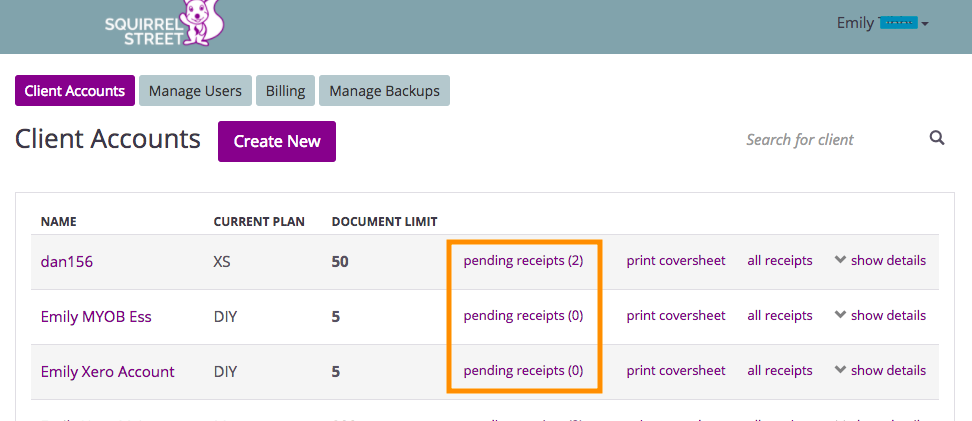
Task: Print coversheet for Emily MYOB Ess
Action: (x=676, y=316)
